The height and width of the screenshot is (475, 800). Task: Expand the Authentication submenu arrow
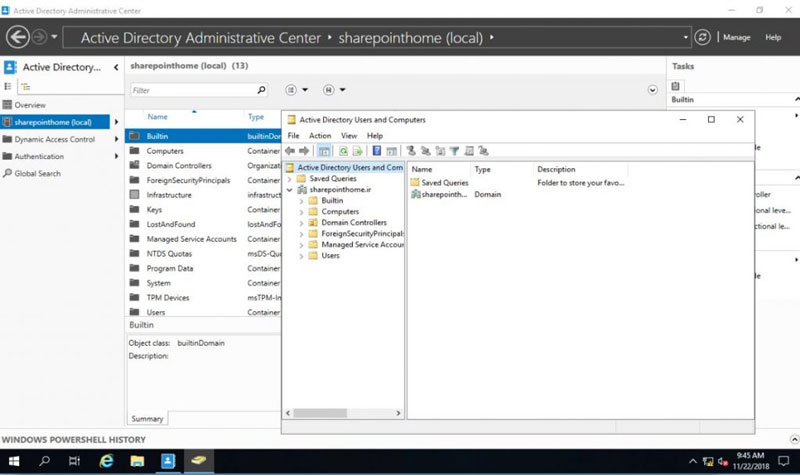point(117,156)
